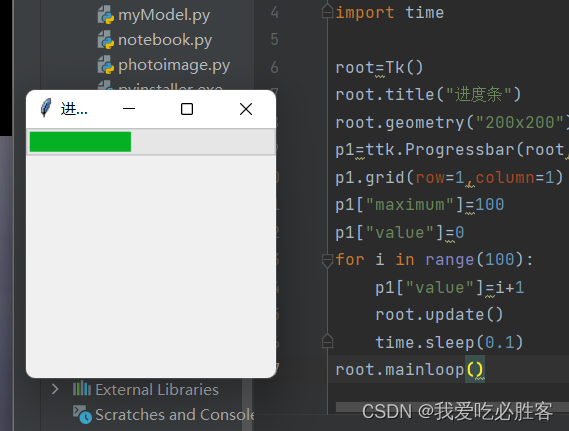Screen dimensions: 569x431
Task: Select the notebook.py Python file icon
Action: [106, 40]
